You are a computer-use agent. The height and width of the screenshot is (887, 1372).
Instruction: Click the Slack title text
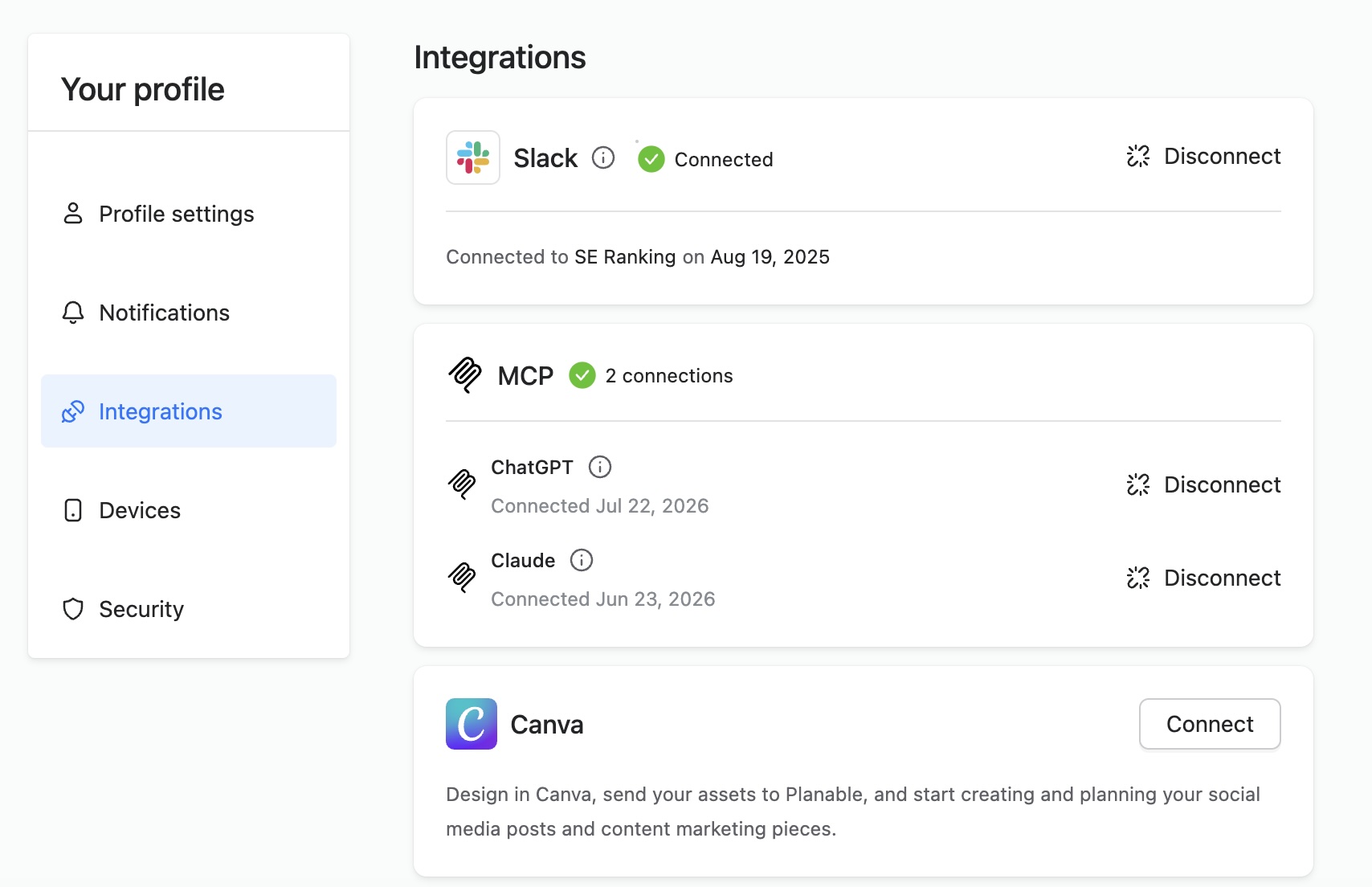pyautogui.click(x=545, y=157)
